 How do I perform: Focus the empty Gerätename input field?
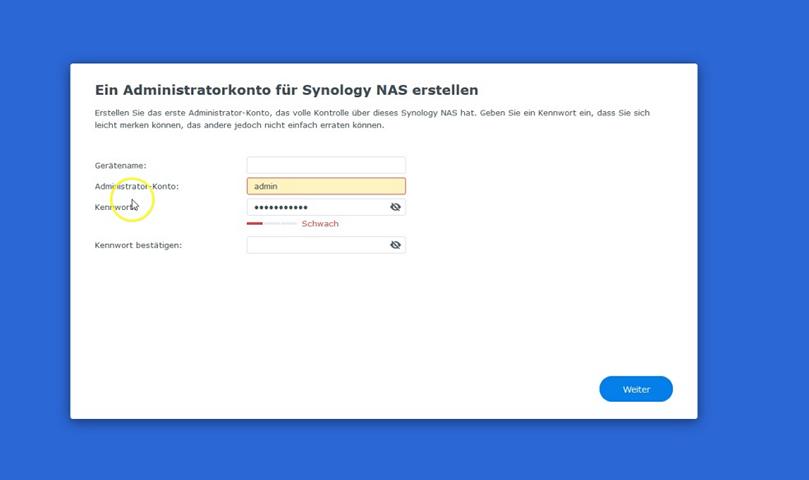tap(326, 165)
